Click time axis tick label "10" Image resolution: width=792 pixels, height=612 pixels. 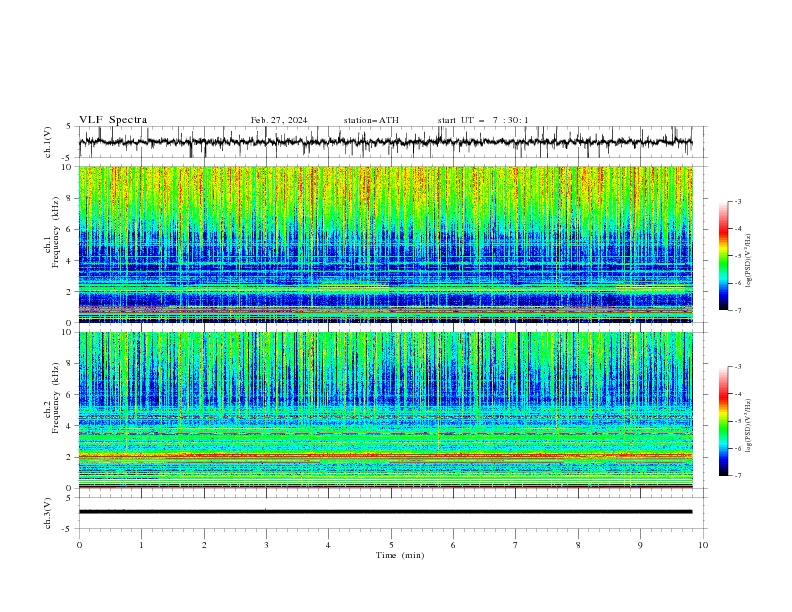click(703, 545)
